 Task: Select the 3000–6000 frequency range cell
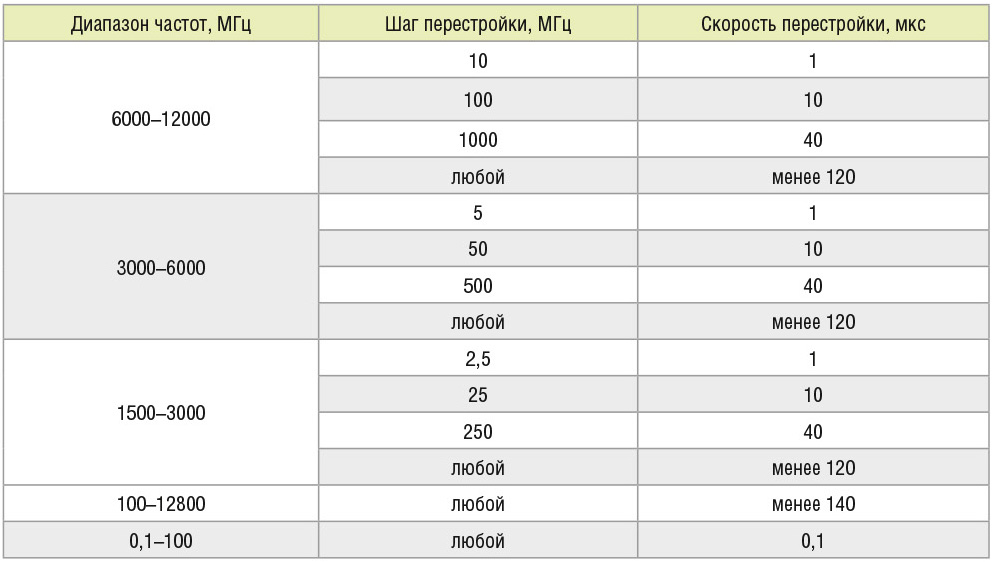161,267
